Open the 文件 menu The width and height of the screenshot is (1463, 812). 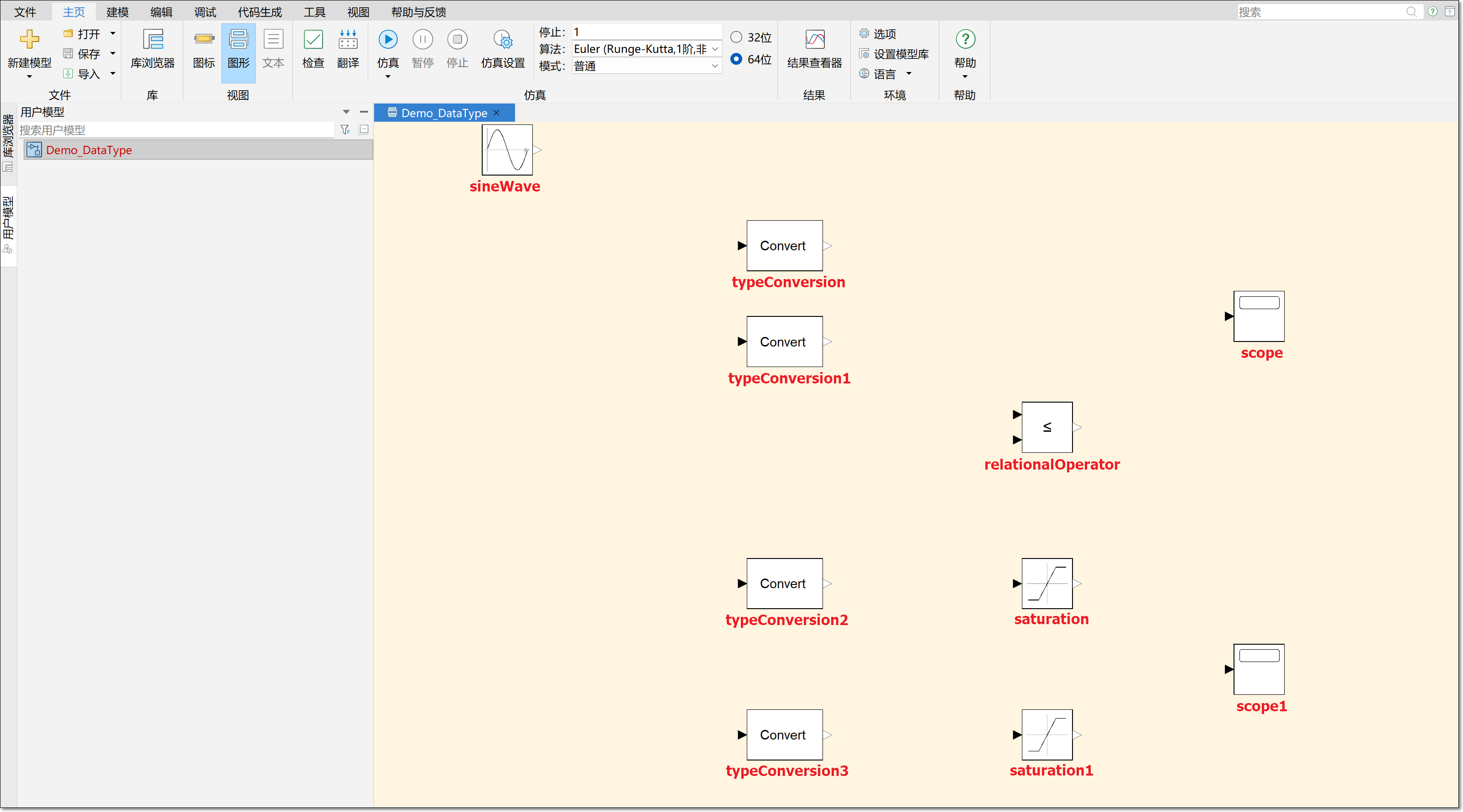point(25,12)
